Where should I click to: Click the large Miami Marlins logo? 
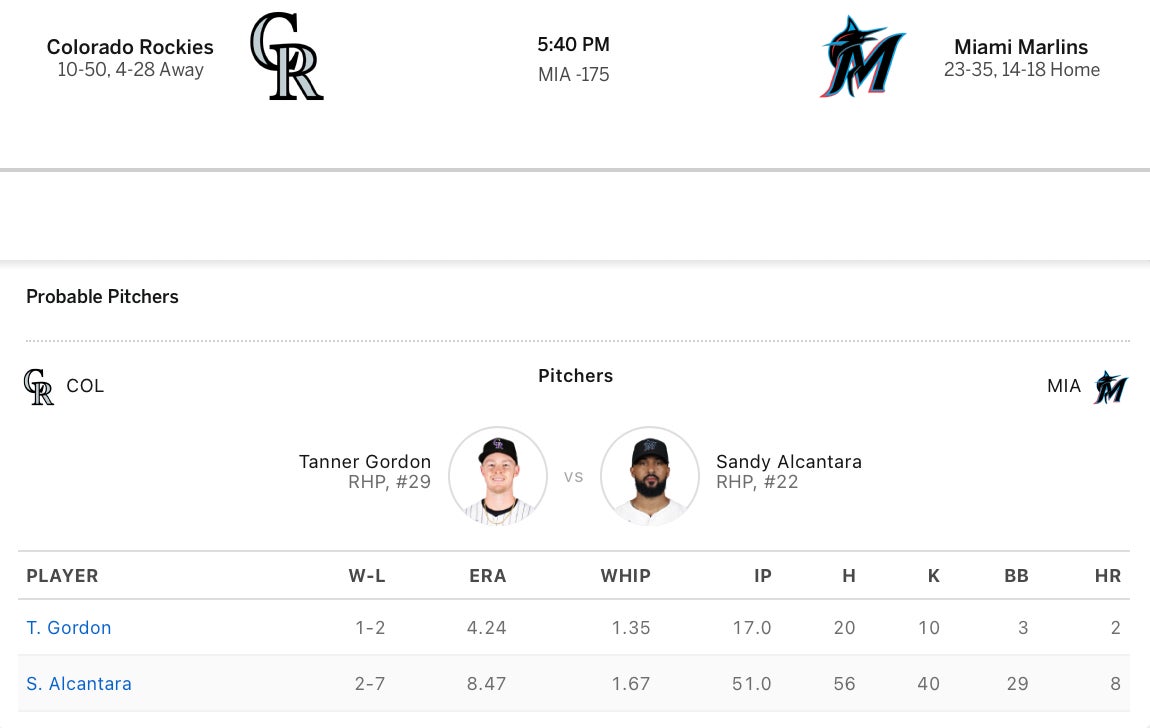point(862,57)
